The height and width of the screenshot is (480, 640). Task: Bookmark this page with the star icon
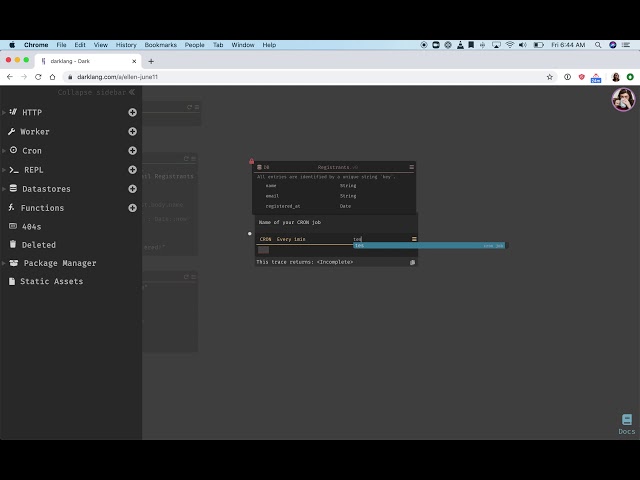(x=549, y=77)
